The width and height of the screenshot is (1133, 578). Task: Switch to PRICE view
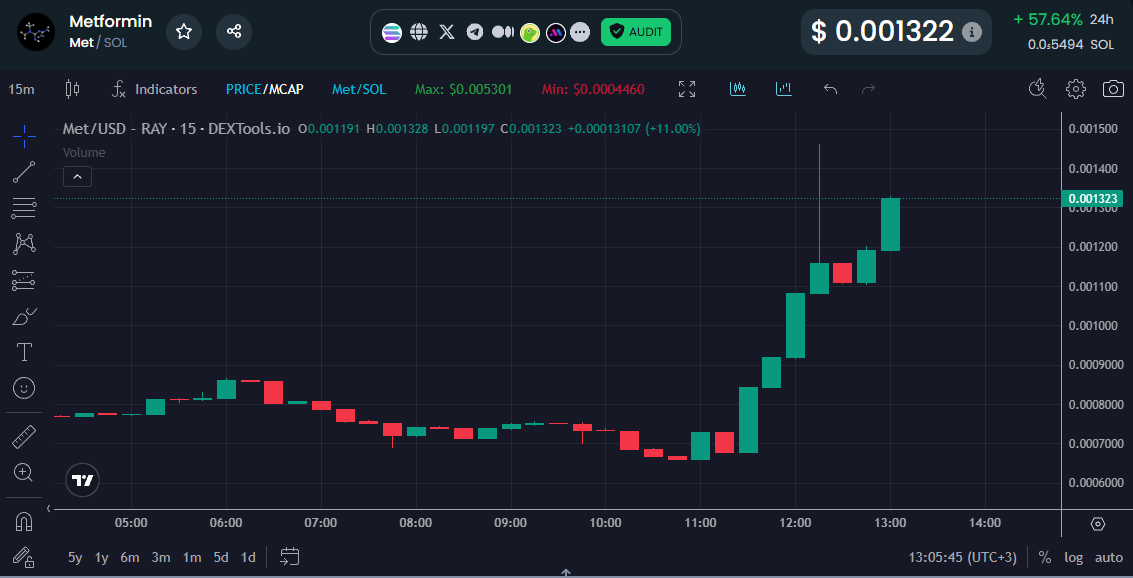pyautogui.click(x=244, y=90)
